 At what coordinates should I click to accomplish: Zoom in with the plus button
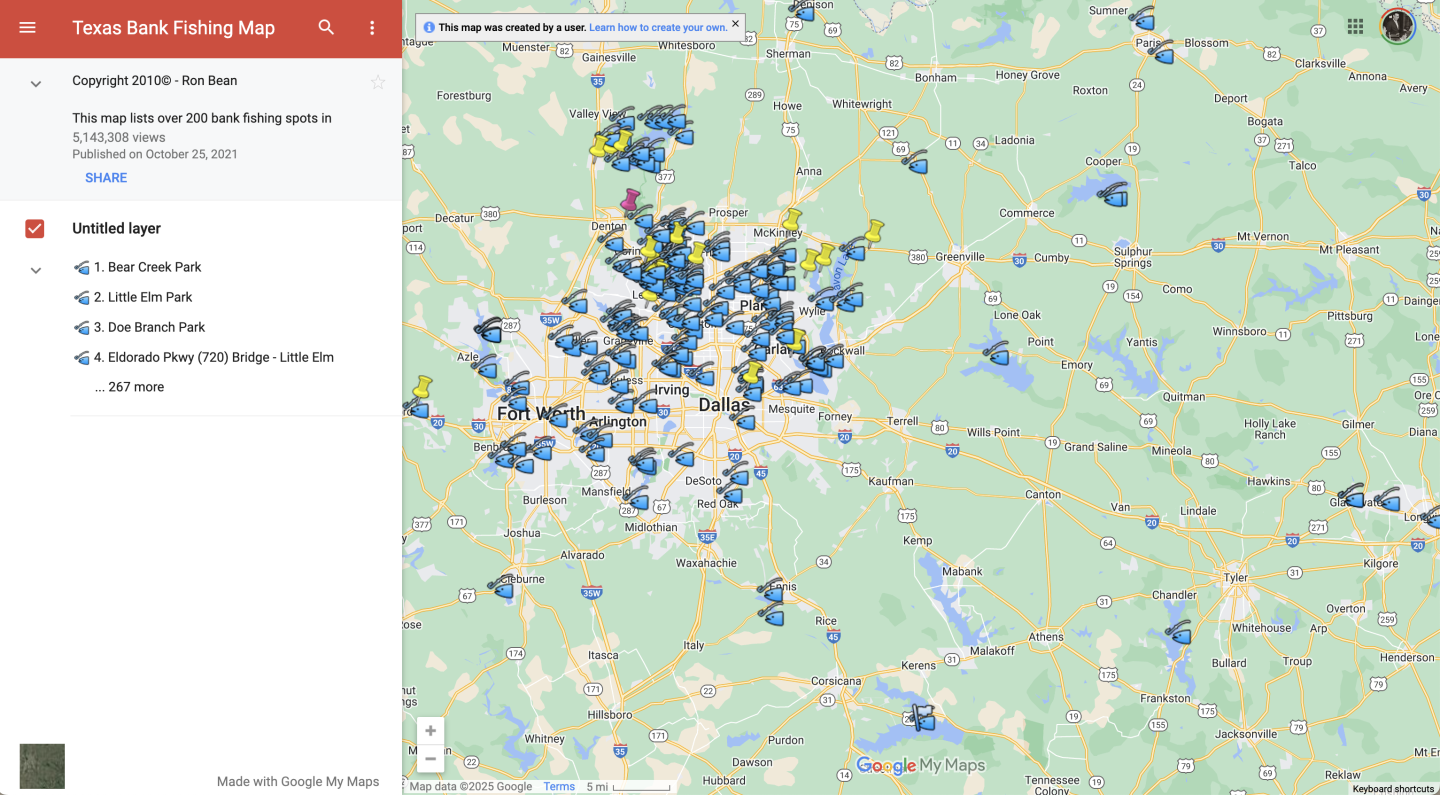coord(430,731)
